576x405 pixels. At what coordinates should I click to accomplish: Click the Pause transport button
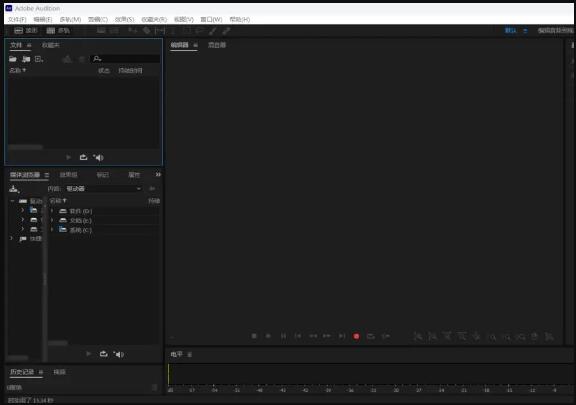283,336
